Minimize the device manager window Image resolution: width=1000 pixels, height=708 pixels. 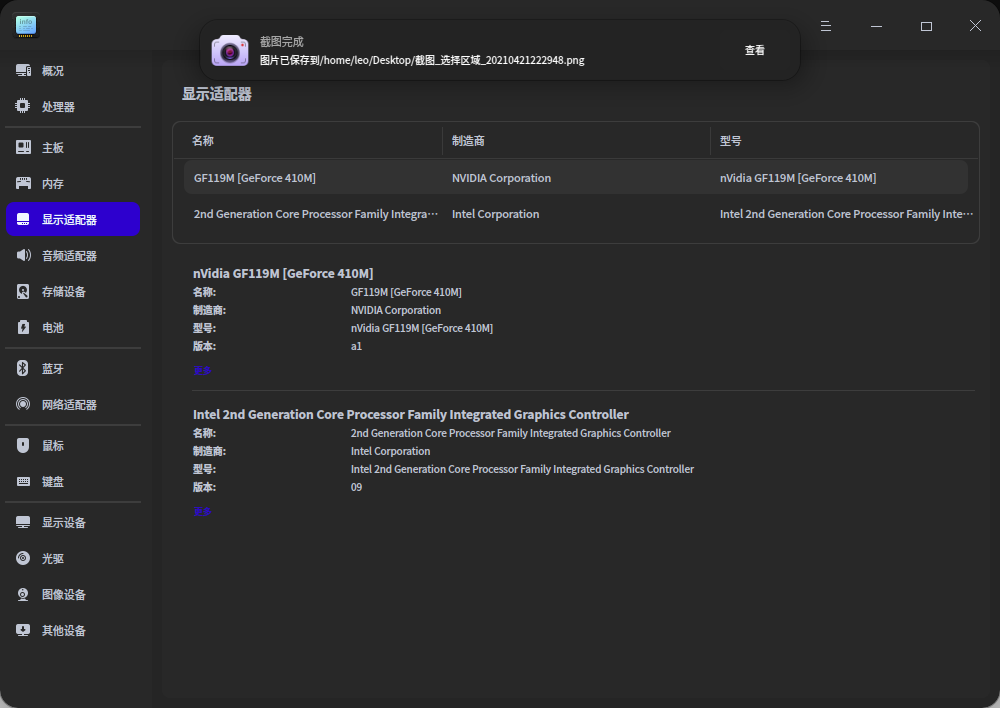point(876,26)
